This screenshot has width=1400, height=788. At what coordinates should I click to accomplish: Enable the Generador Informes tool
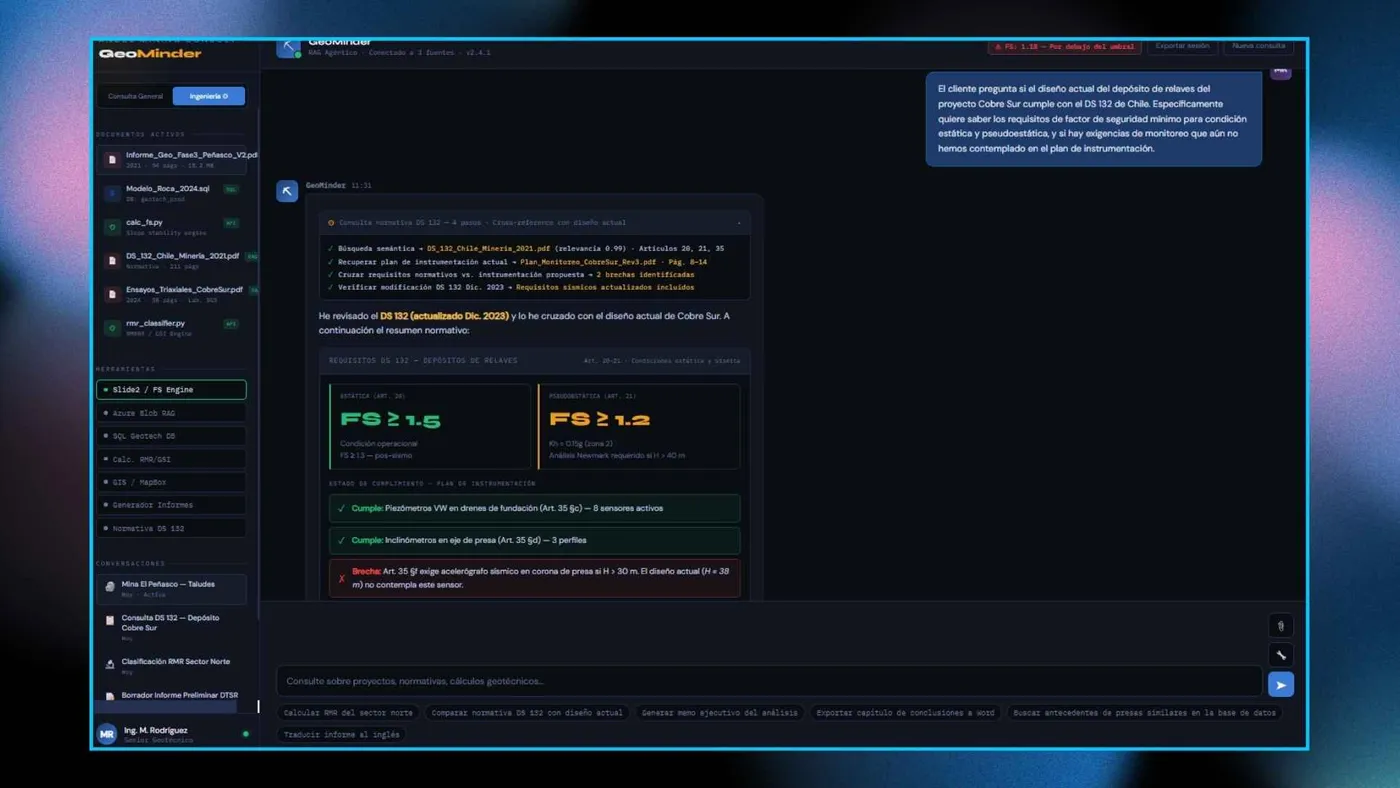click(x=171, y=505)
